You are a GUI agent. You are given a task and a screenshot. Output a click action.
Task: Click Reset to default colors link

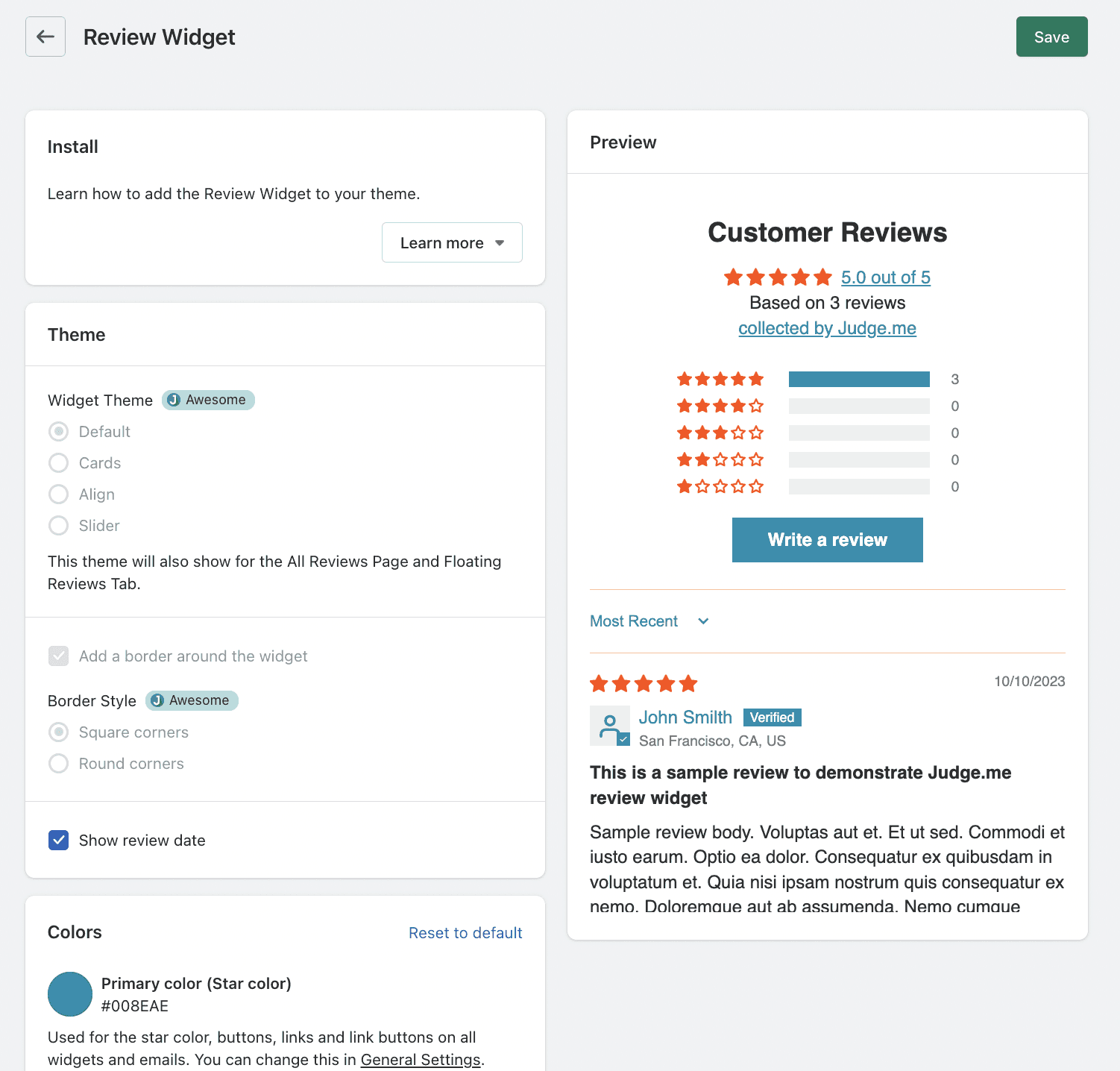click(465, 933)
